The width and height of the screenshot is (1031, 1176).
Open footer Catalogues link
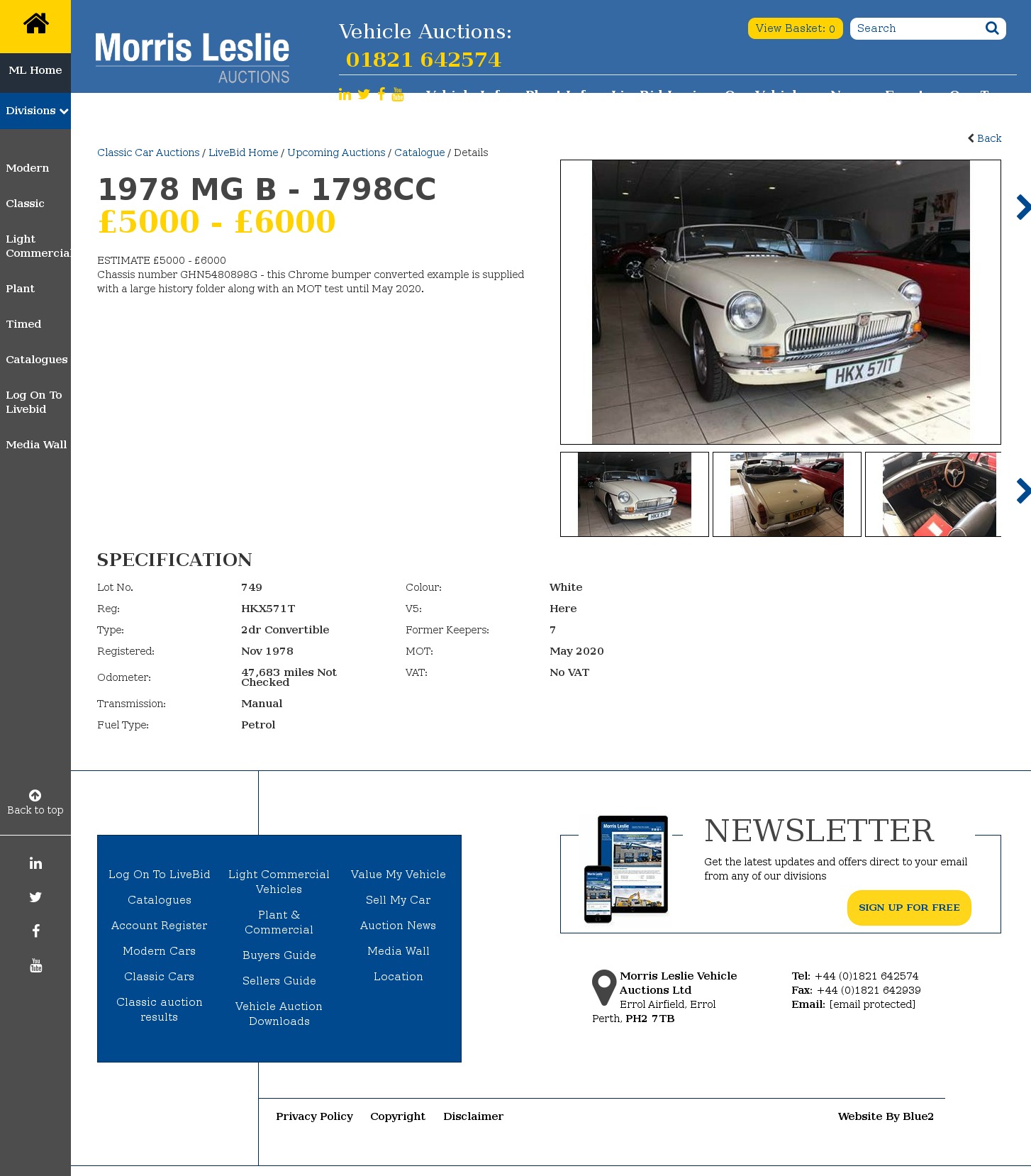coord(160,900)
